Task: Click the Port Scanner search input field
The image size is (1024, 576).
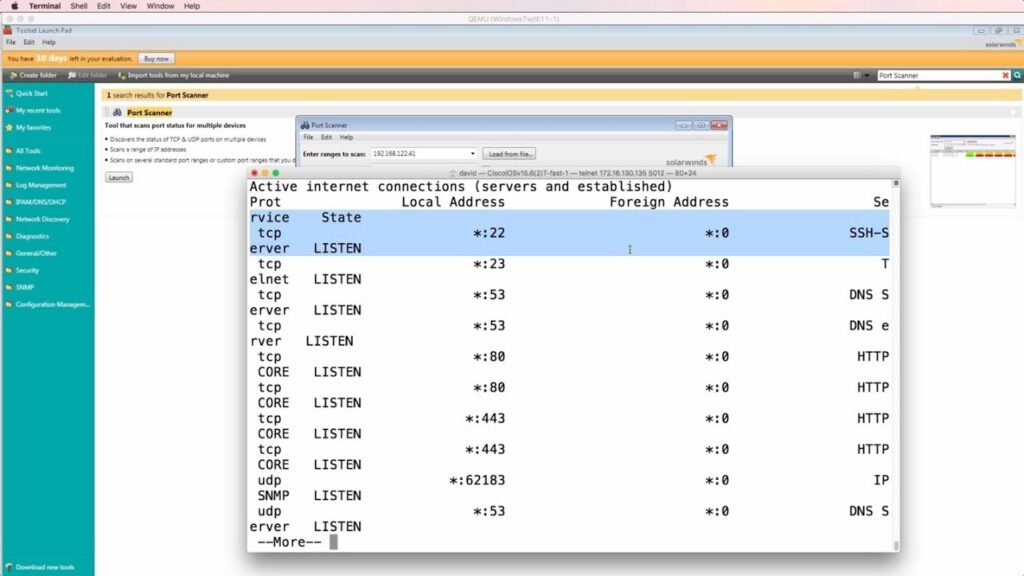Action: tap(945, 75)
